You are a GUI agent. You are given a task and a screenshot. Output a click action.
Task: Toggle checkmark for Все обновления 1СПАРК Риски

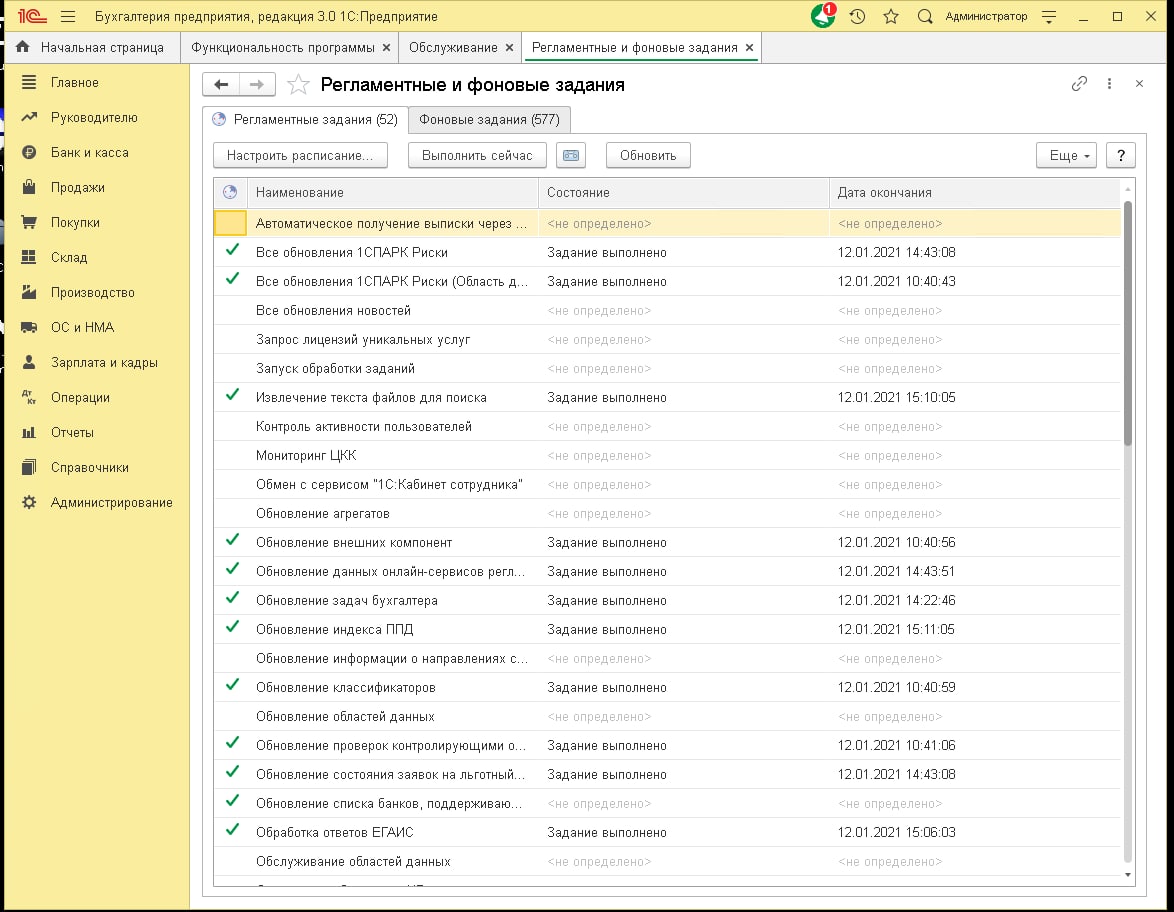[x=232, y=250]
